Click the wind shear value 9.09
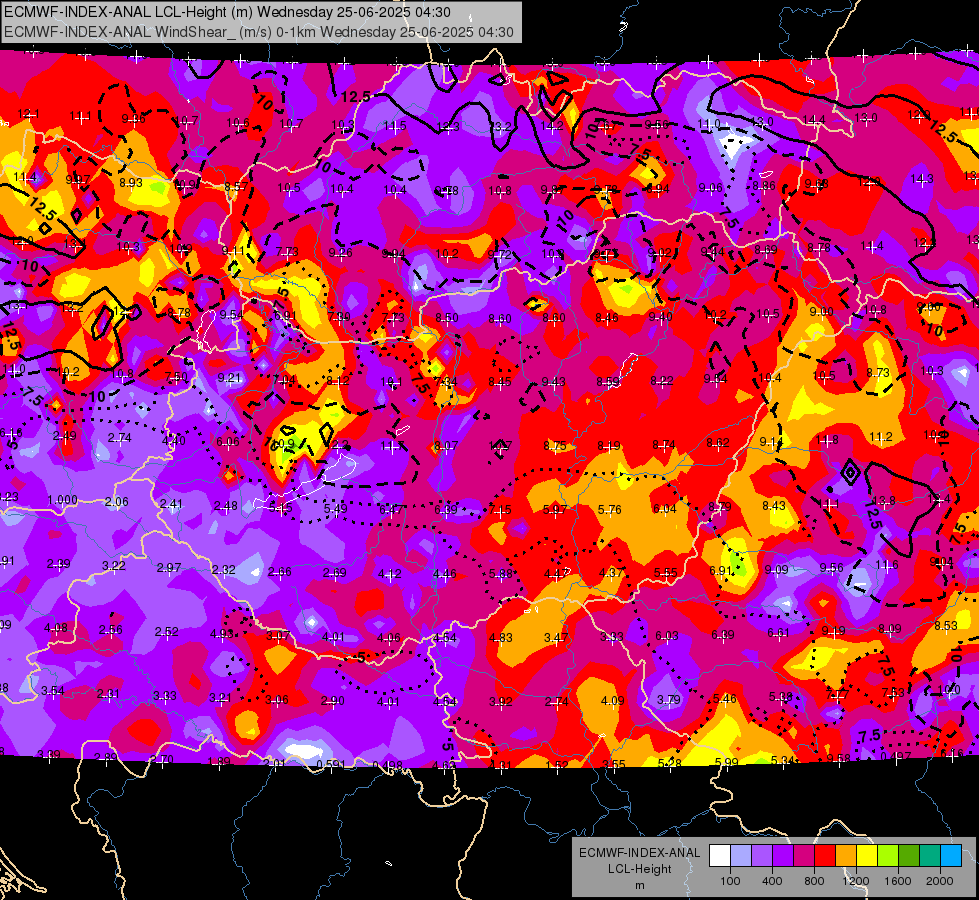This screenshot has height=900, width=979. [x=776, y=570]
